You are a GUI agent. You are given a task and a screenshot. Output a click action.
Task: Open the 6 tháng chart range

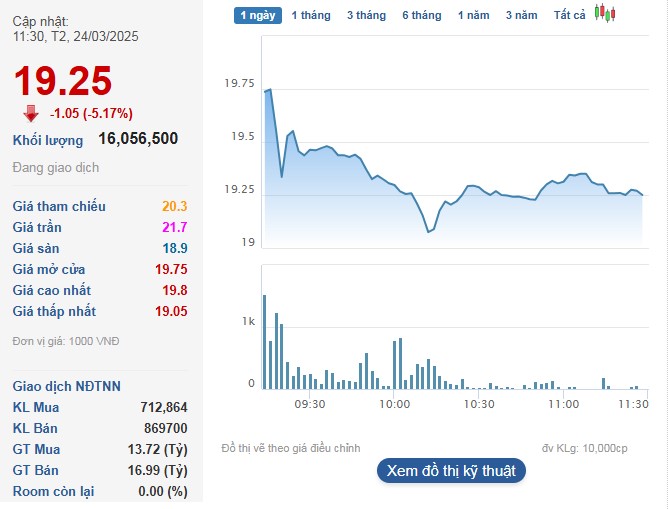point(421,15)
